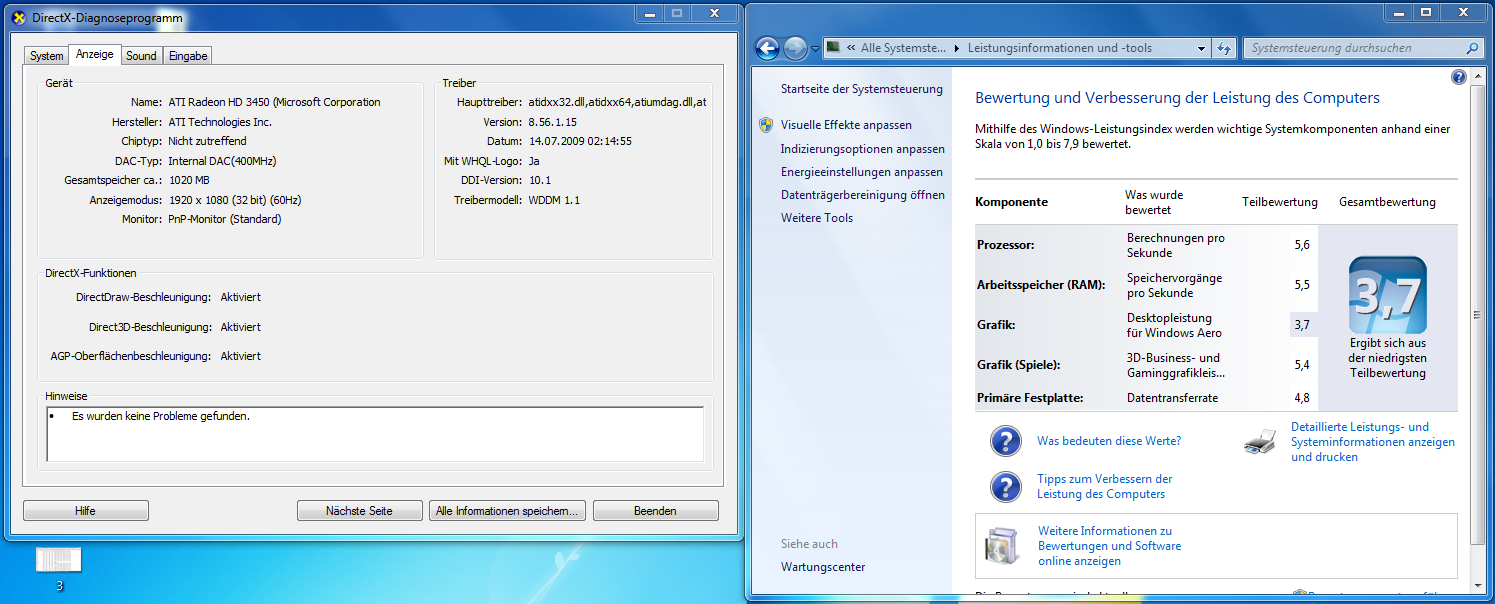Open Detaillierte Leistungs- und Systeminformationen link
1495x604 pixels.
click(1373, 442)
